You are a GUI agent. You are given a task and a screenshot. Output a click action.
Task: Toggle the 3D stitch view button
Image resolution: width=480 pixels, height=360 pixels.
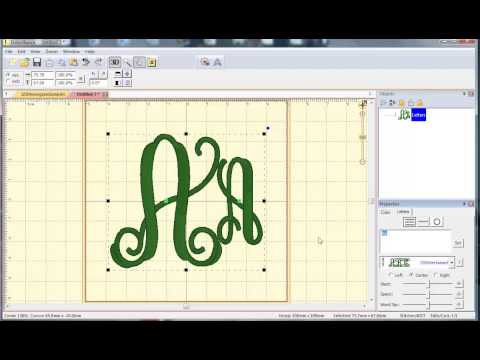pos(115,62)
